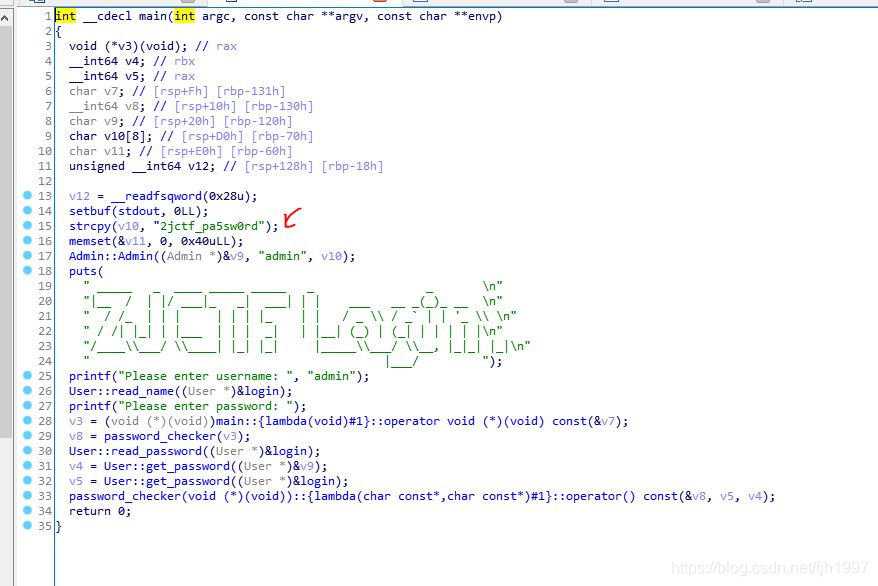The image size is (878, 586).
Task: Select "Please enter username: " string
Action: coord(205,376)
